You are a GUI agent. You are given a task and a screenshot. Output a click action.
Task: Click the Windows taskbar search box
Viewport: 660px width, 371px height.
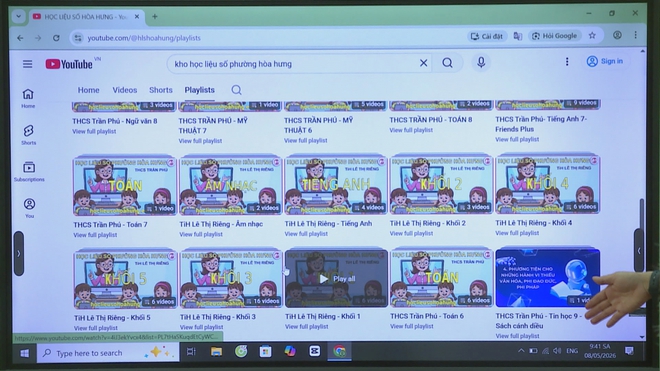108,352
